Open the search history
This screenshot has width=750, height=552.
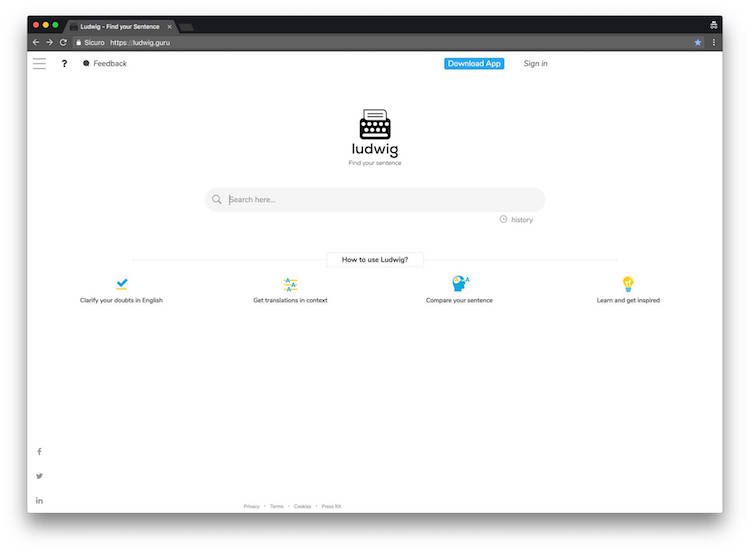click(x=516, y=220)
